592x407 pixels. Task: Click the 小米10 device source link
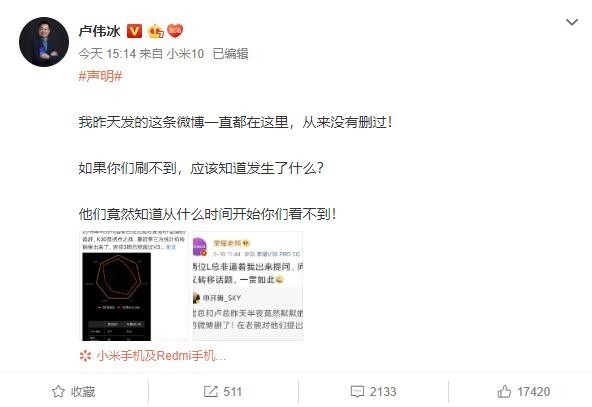185,54
